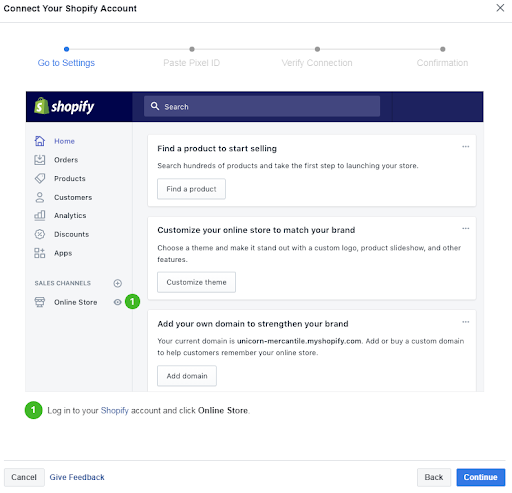Click the Give Feedback link

coord(77,477)
